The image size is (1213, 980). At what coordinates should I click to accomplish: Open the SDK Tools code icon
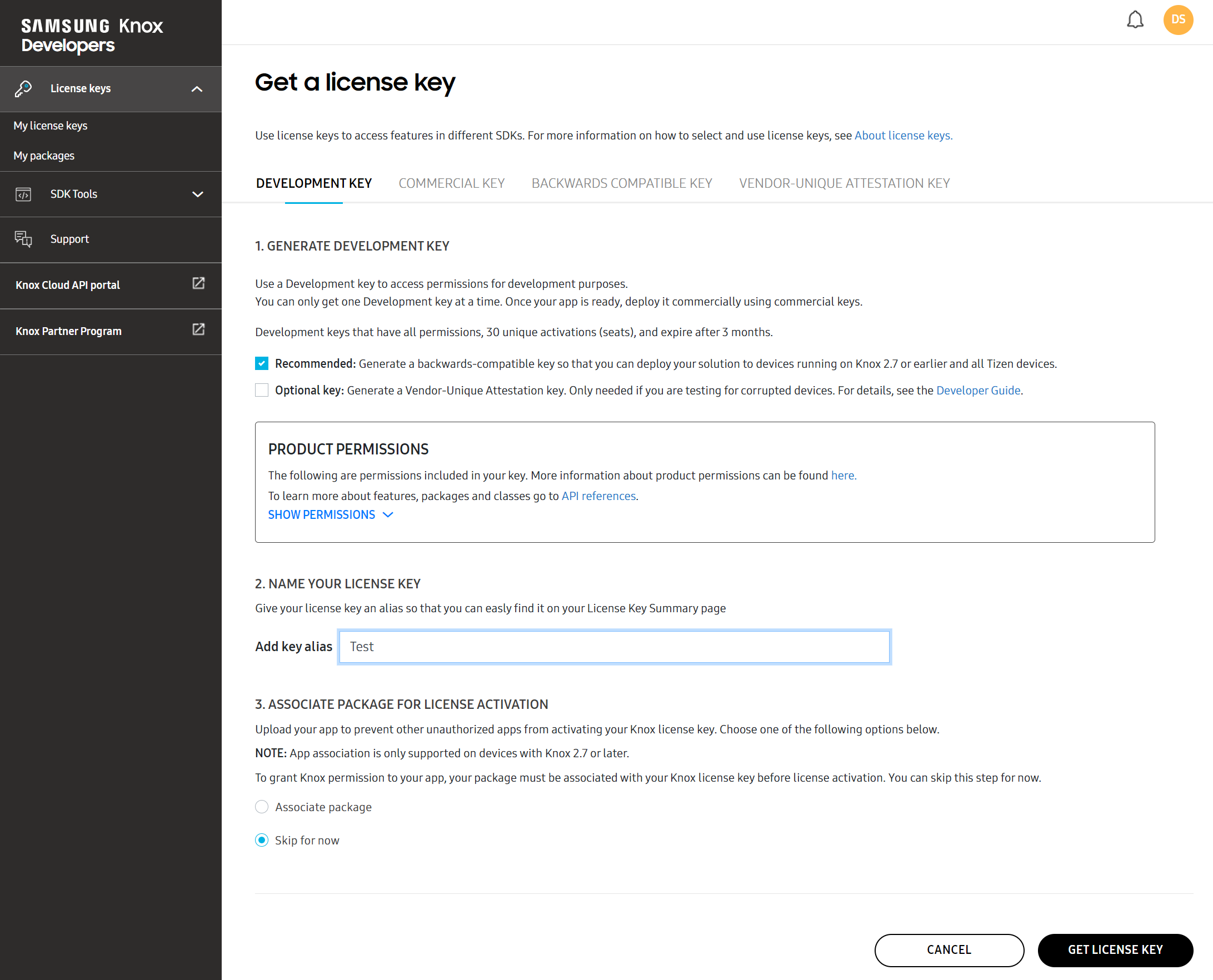click(23, 194)
